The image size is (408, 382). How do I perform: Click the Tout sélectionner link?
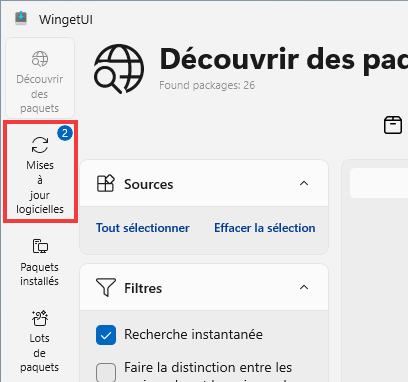click(x=143, y=228)
